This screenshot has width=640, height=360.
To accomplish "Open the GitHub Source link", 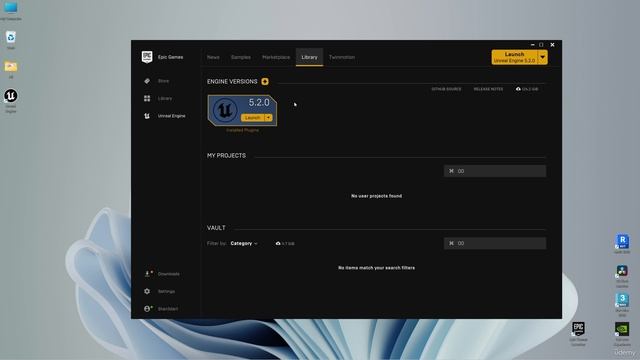I will click(x=446, y=89).
